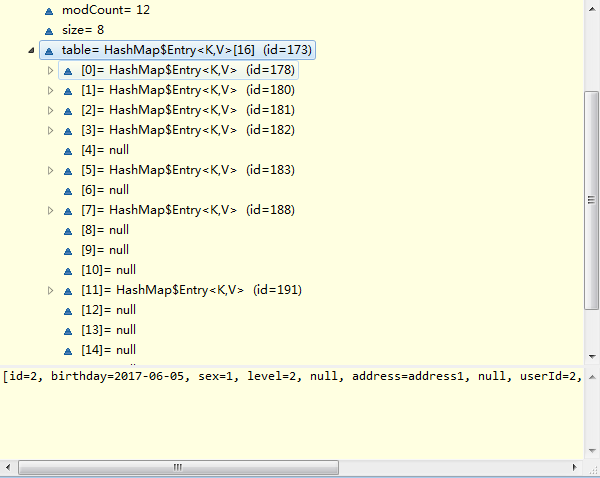Click the icon next to [9]= null
Screen dimensions: 600x478
[x=68, y=251]
